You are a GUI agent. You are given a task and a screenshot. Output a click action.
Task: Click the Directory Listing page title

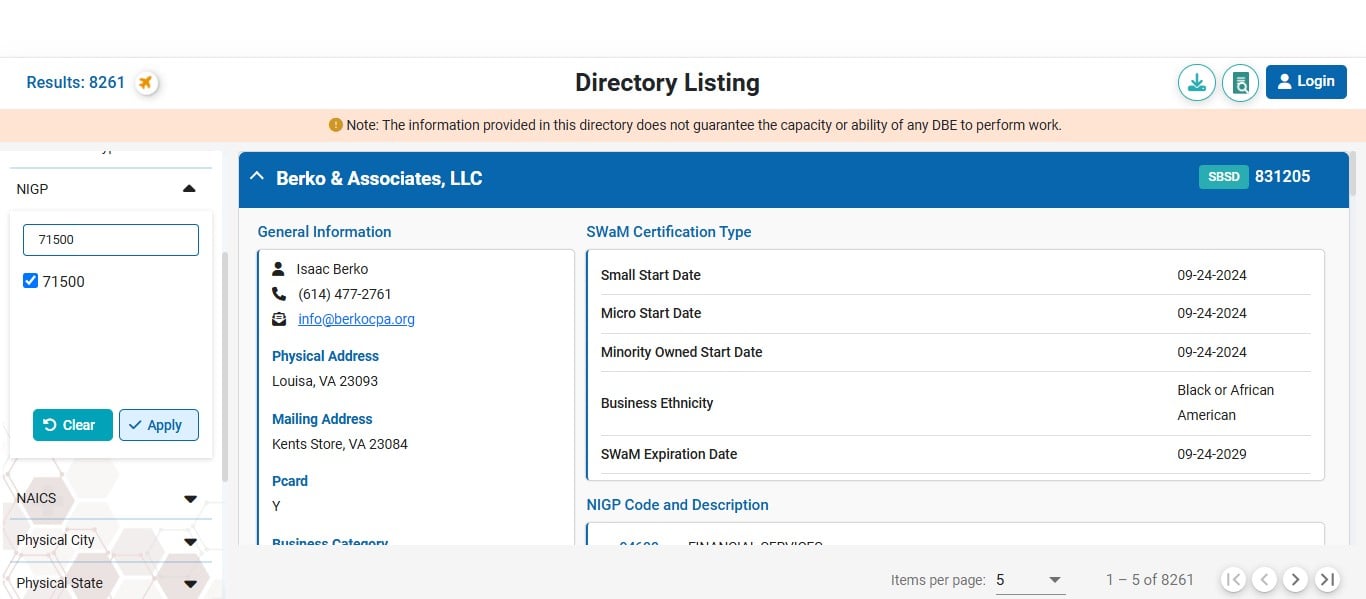point(667,83)
